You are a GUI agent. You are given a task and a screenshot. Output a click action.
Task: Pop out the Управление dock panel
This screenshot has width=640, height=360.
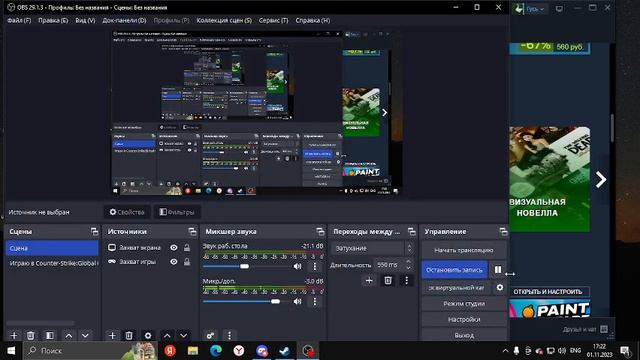503,232
